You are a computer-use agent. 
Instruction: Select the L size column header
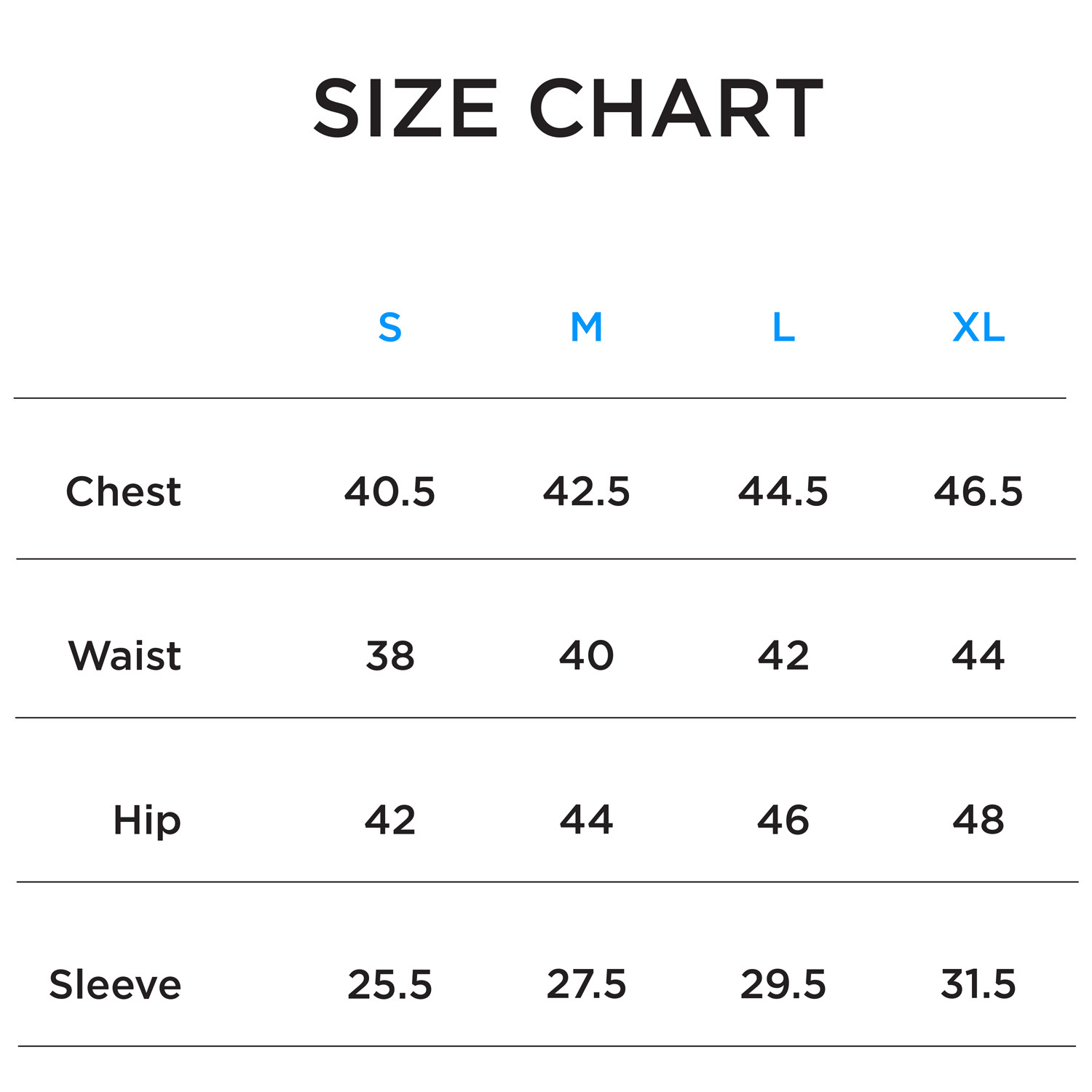pyautogui.click(x=783, y=328)
